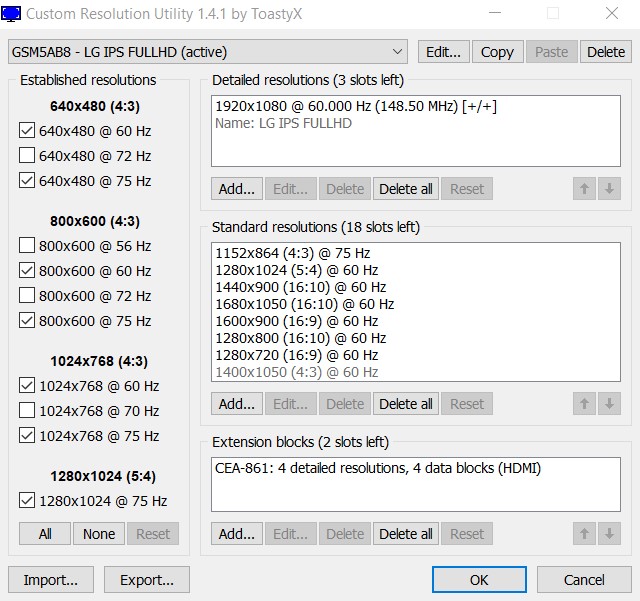Uncheck the 640x480 @ 60 Hz checkbox
Screen dimensions: 640x601
click(27, 131)
